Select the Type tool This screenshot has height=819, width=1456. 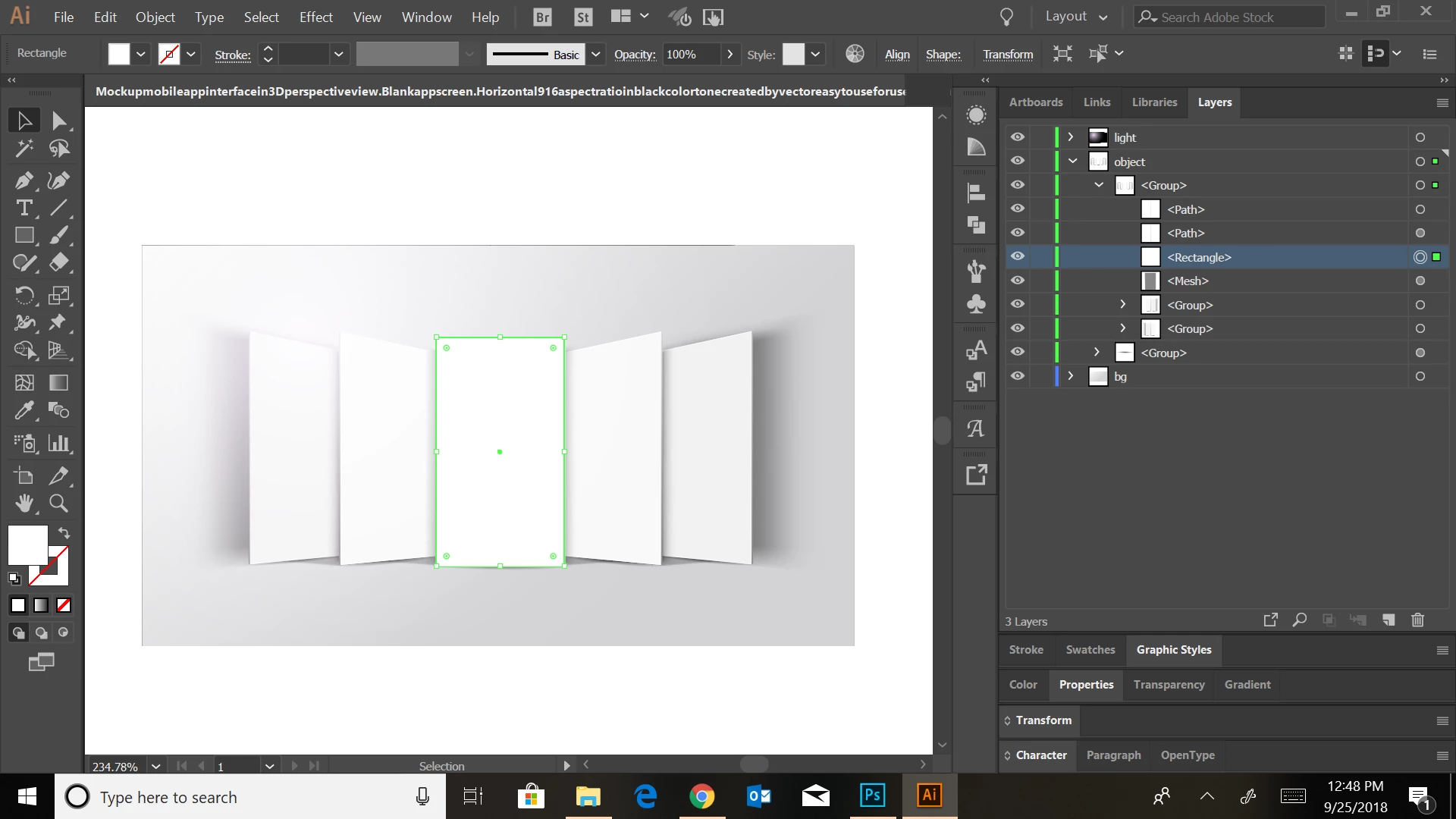(24, 208)
